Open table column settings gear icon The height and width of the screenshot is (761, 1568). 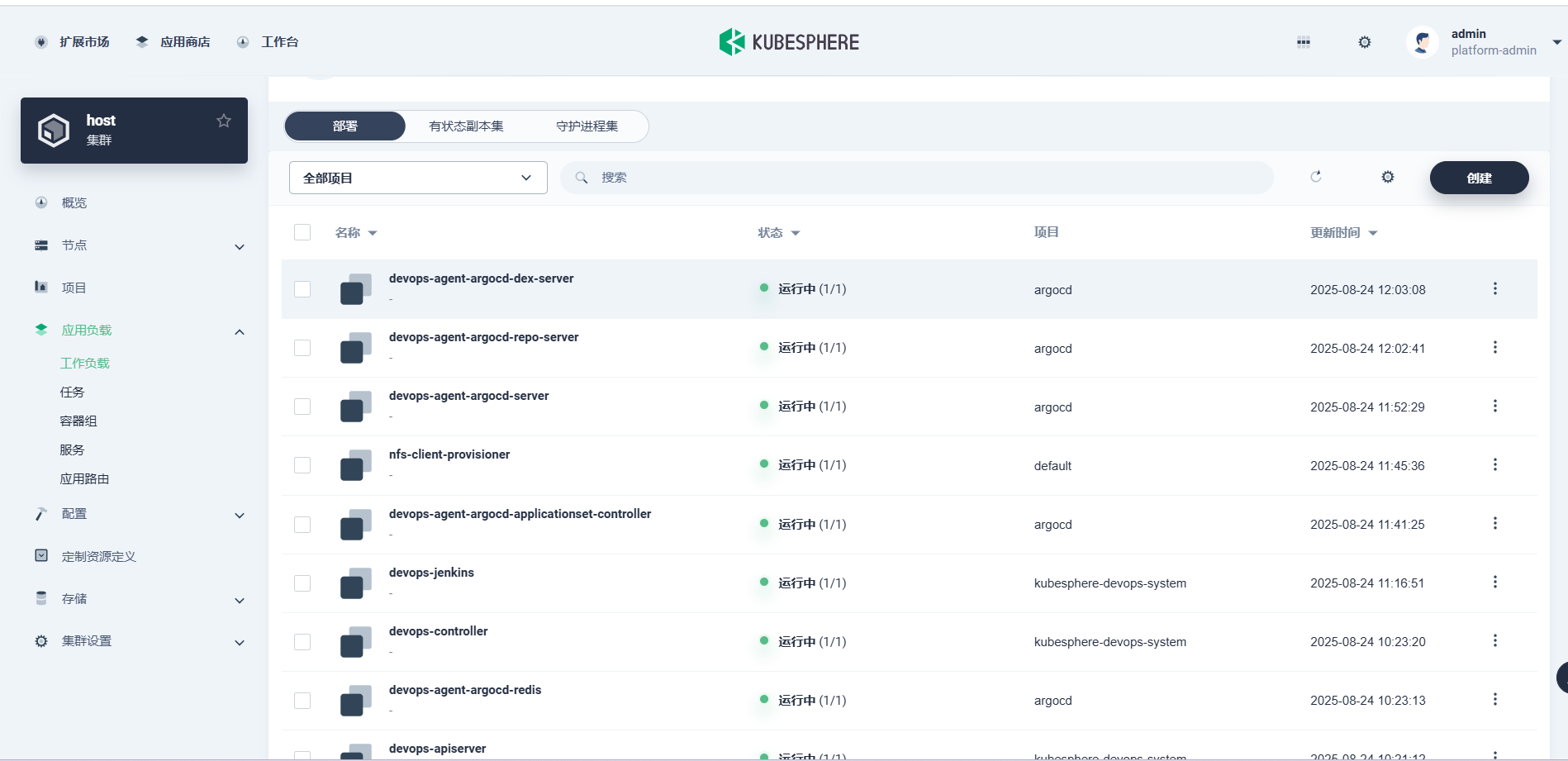(1388, 177)
